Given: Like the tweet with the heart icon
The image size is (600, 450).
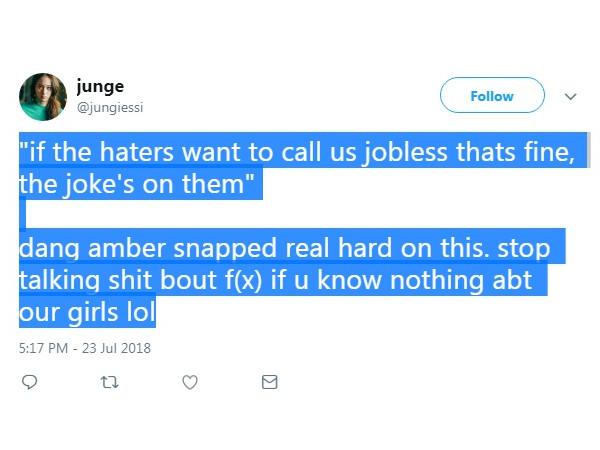Looking at the screenshot, I should pyautogui.click(x=190, y=382).
